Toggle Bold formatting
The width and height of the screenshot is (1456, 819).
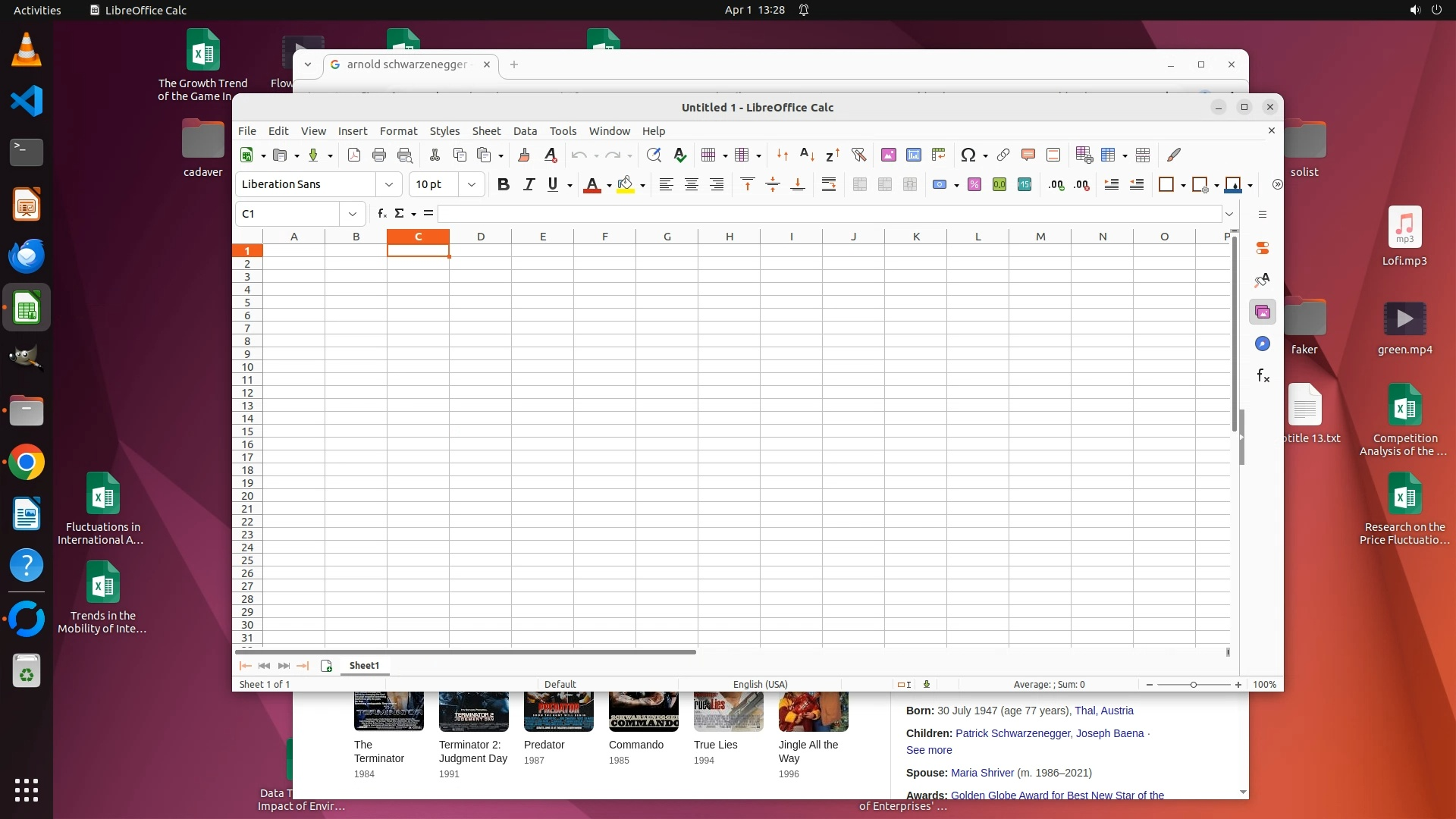[x=503, y=184]
